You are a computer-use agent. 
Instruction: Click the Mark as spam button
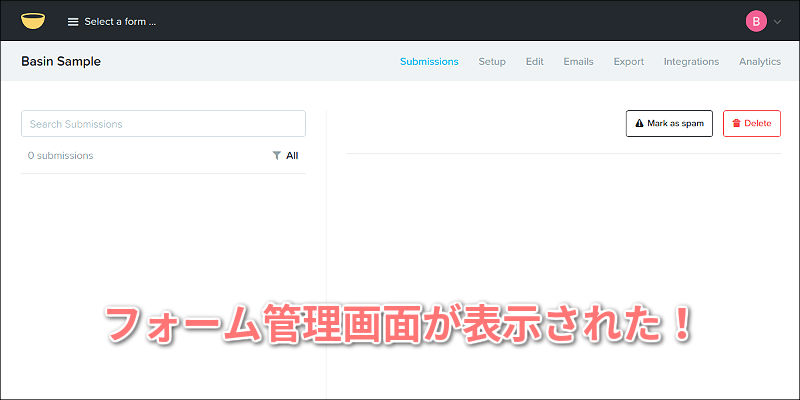click(669, 123)
